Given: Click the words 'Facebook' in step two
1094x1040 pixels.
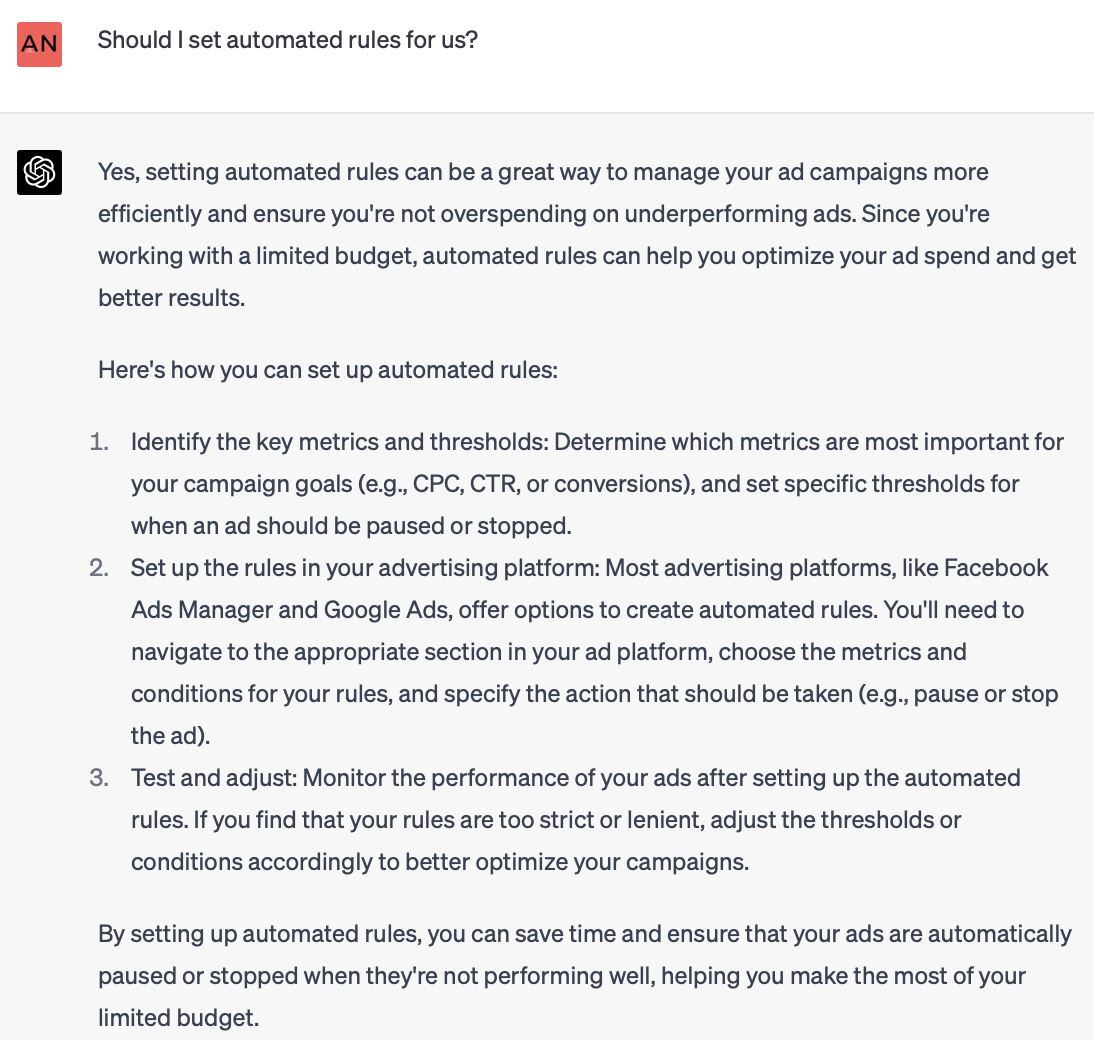Looking at the screenshot, I should (996, 568).
